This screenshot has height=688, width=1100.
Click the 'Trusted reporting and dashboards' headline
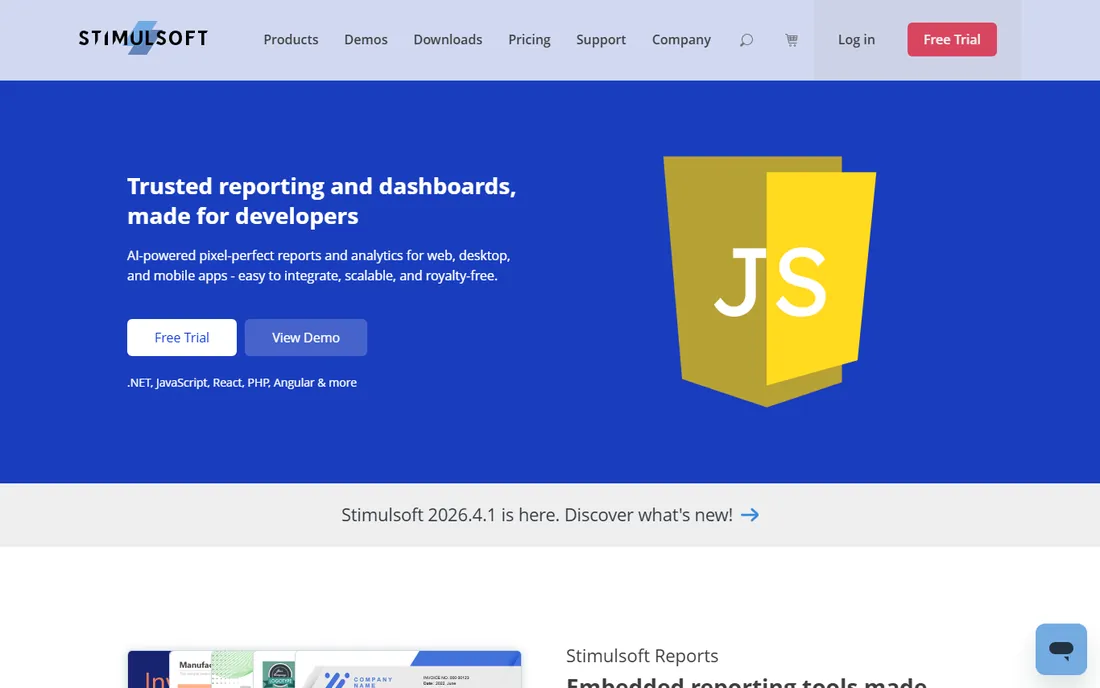321,201
